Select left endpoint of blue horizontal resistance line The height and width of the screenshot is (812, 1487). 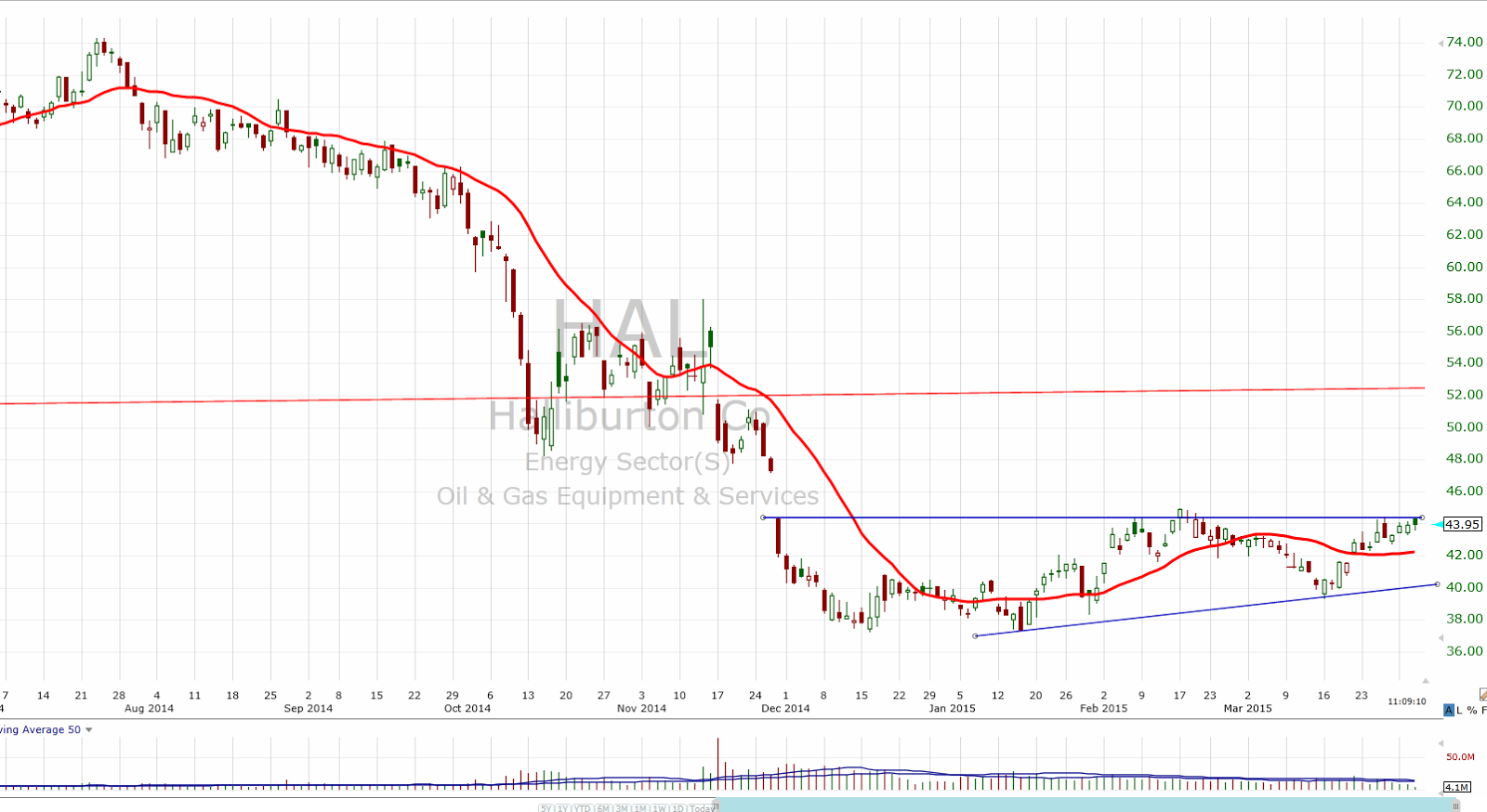pos(763,517)
